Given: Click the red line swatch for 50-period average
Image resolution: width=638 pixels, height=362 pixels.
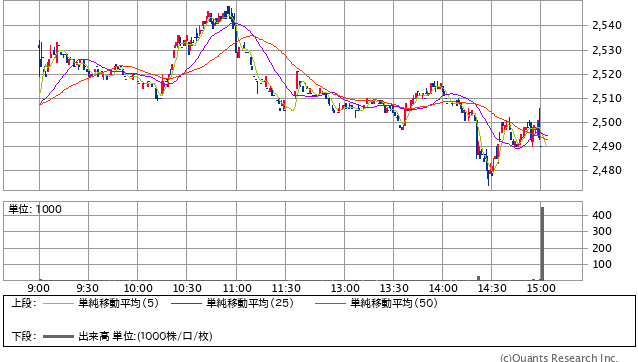Looking at the screenshot, I should point(330,303).
